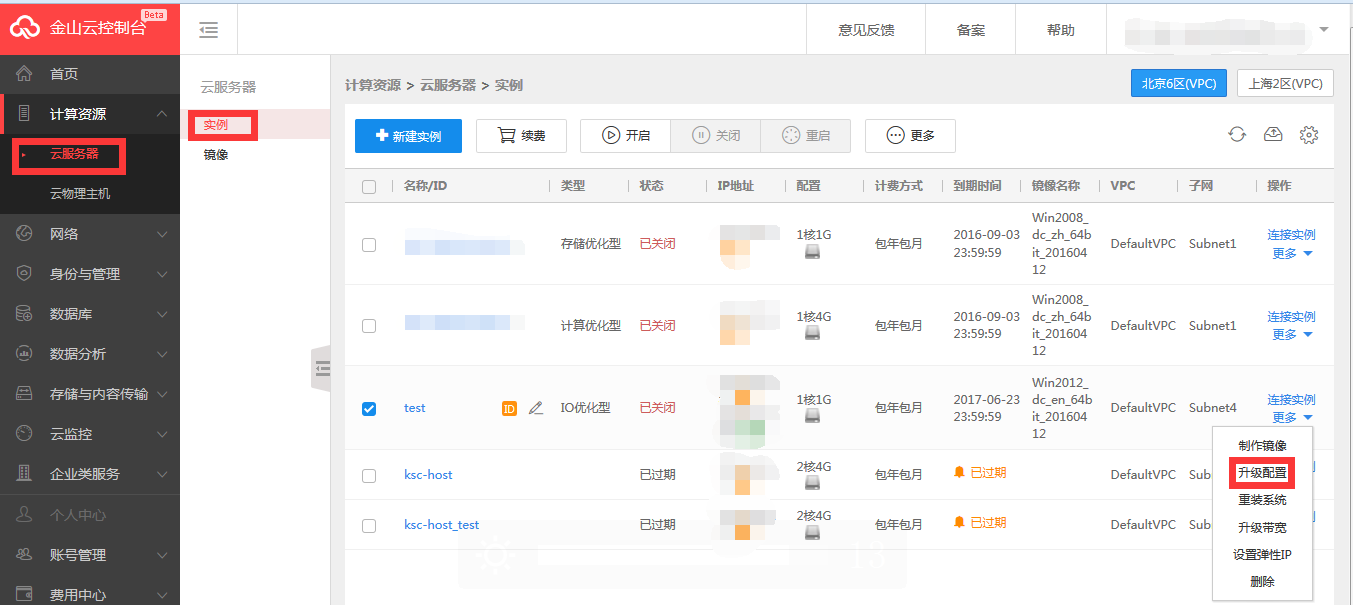1353x605 pixels.
Task: Click the orange ID icon in test row
Action: (509, 408)
